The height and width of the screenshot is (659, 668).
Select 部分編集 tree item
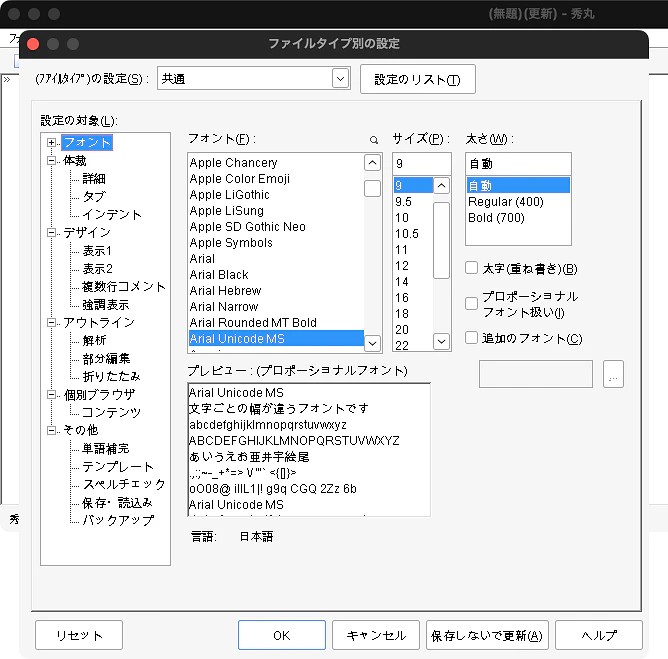pos(106,359)
